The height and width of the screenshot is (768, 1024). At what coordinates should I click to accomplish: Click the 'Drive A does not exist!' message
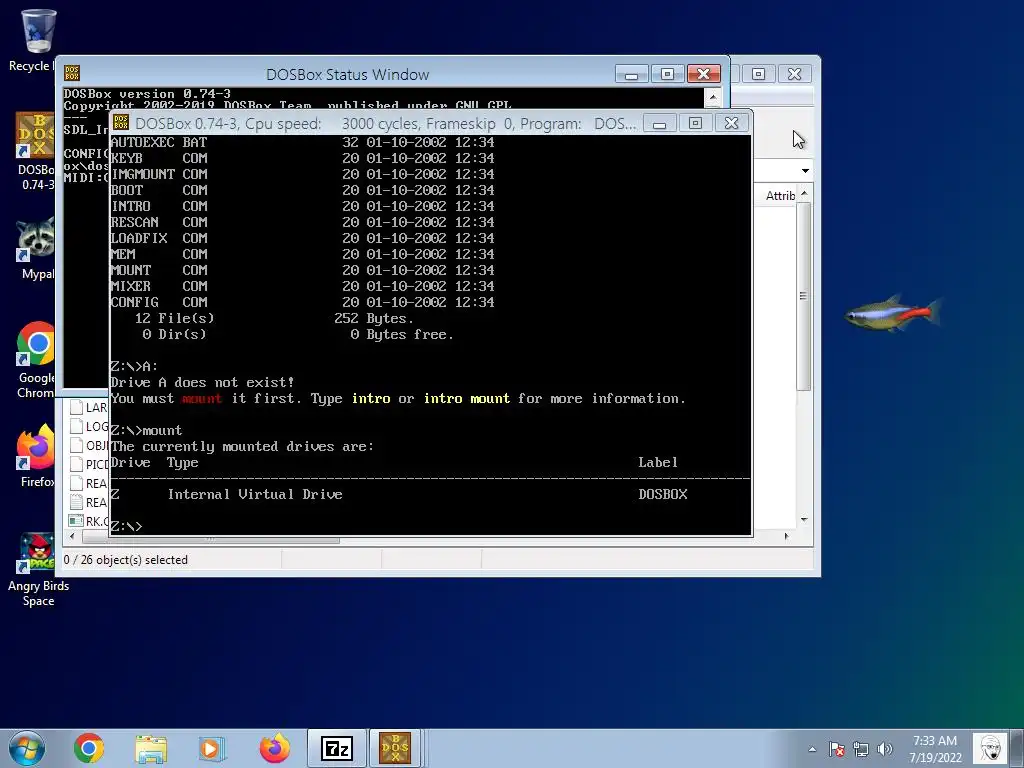[x=202, y=383]
